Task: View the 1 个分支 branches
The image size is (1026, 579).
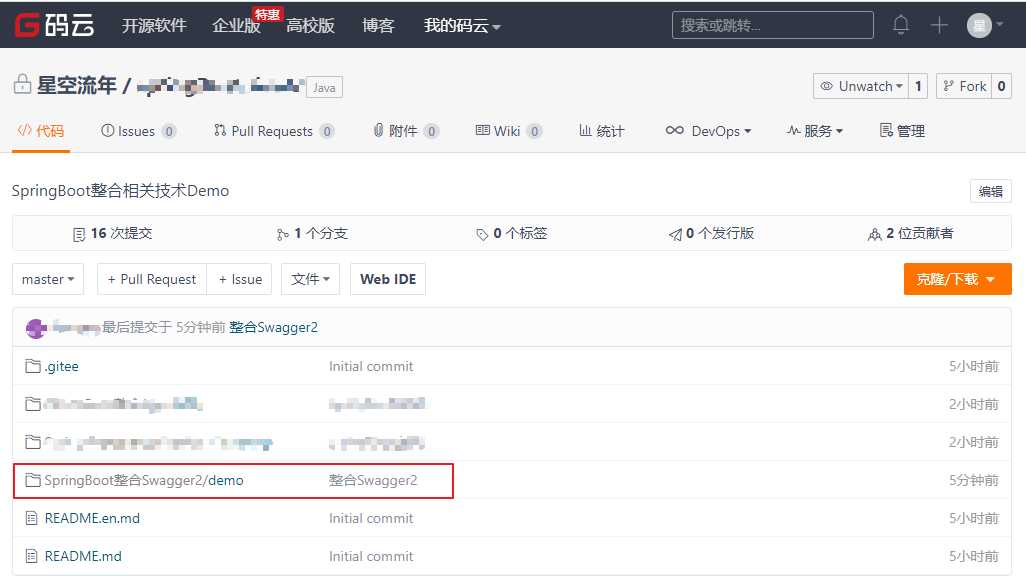Action: (312, 234)
